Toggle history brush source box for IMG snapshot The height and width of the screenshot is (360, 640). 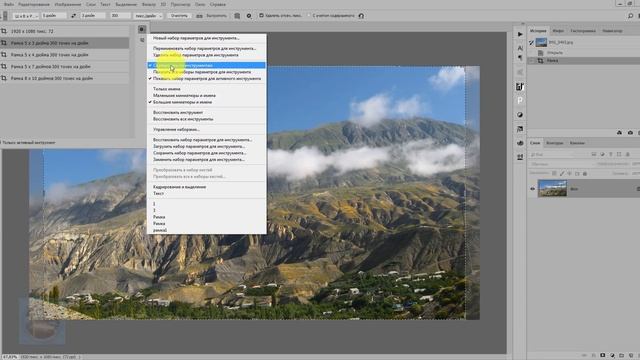click(531, 42)
